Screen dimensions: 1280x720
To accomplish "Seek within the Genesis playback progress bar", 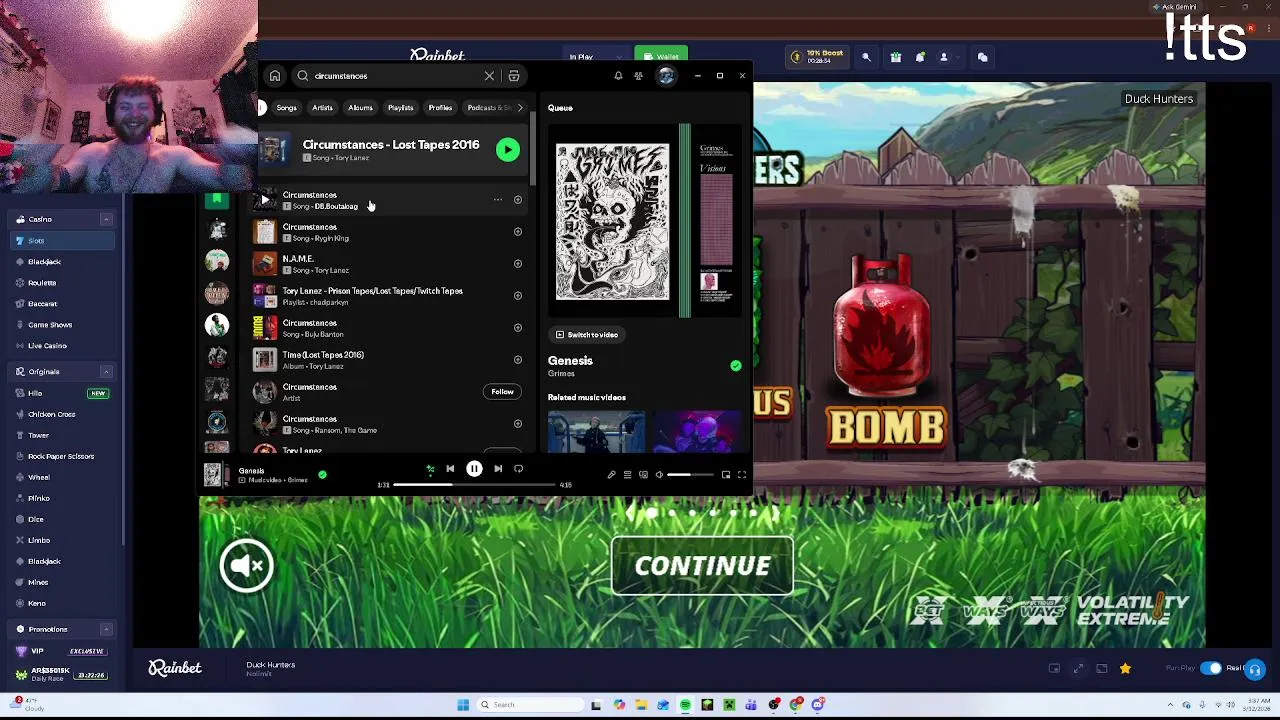I will point(474,485).
